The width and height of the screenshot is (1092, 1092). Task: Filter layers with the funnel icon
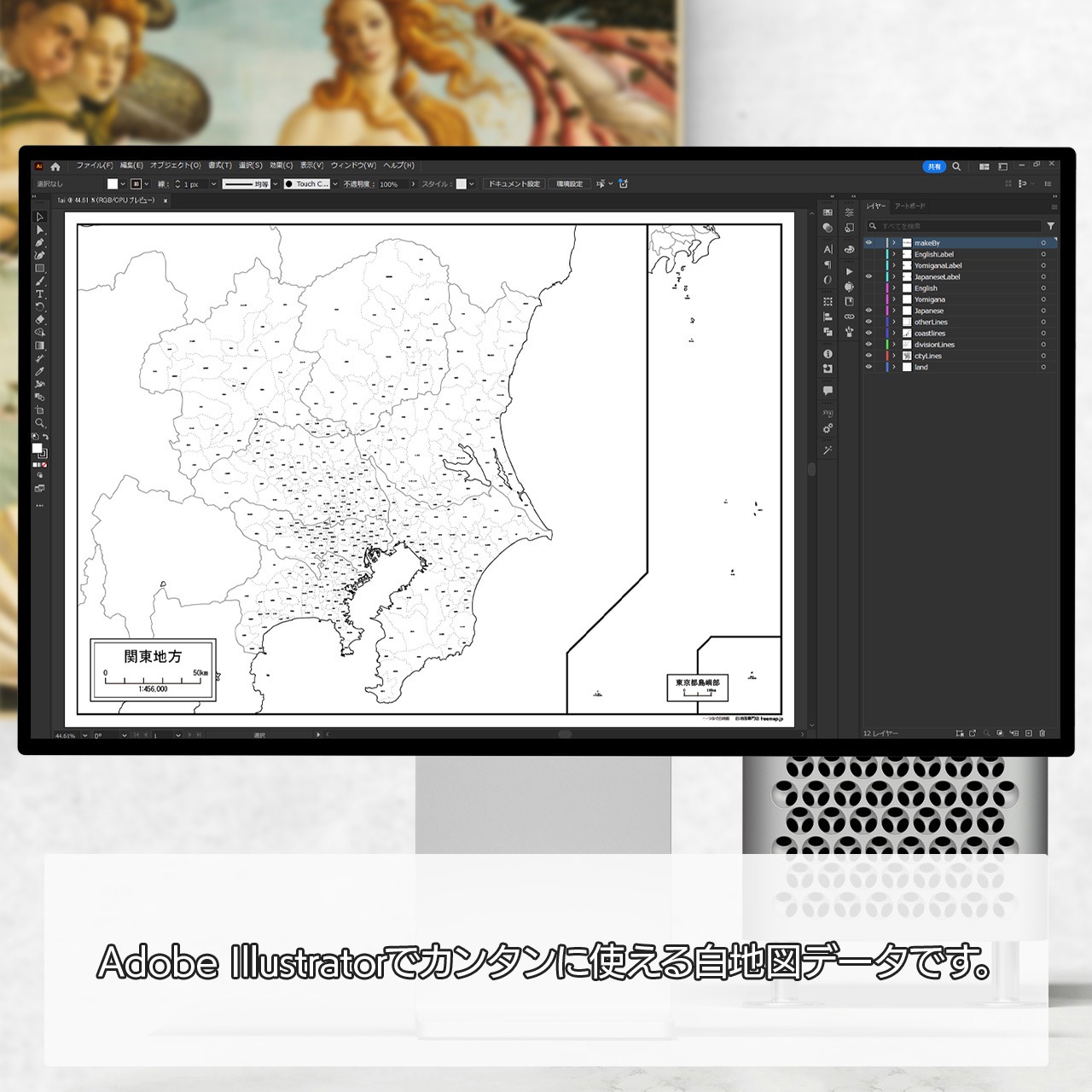point(1050,226)
